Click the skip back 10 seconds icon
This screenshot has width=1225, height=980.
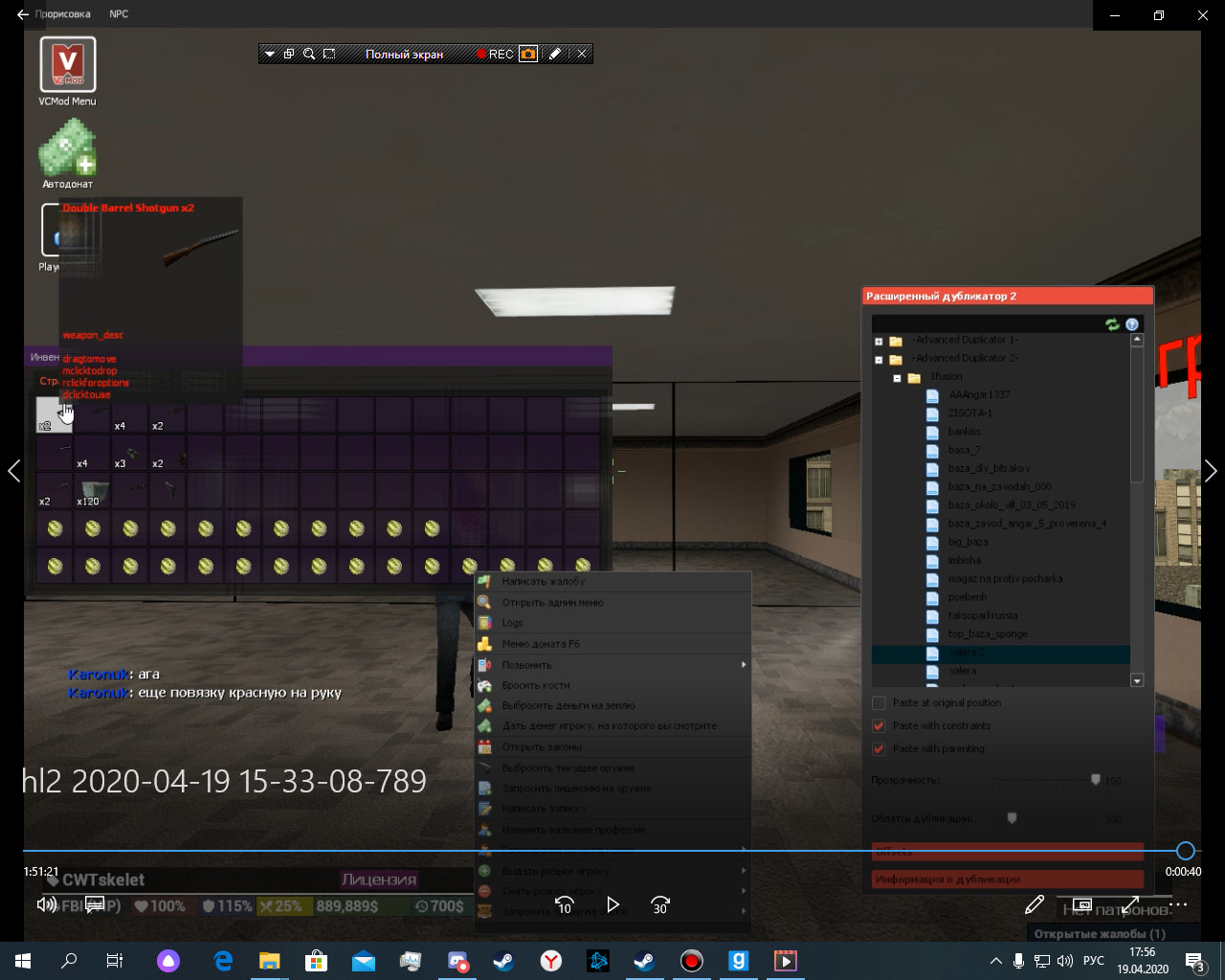(x=564, y=904)
